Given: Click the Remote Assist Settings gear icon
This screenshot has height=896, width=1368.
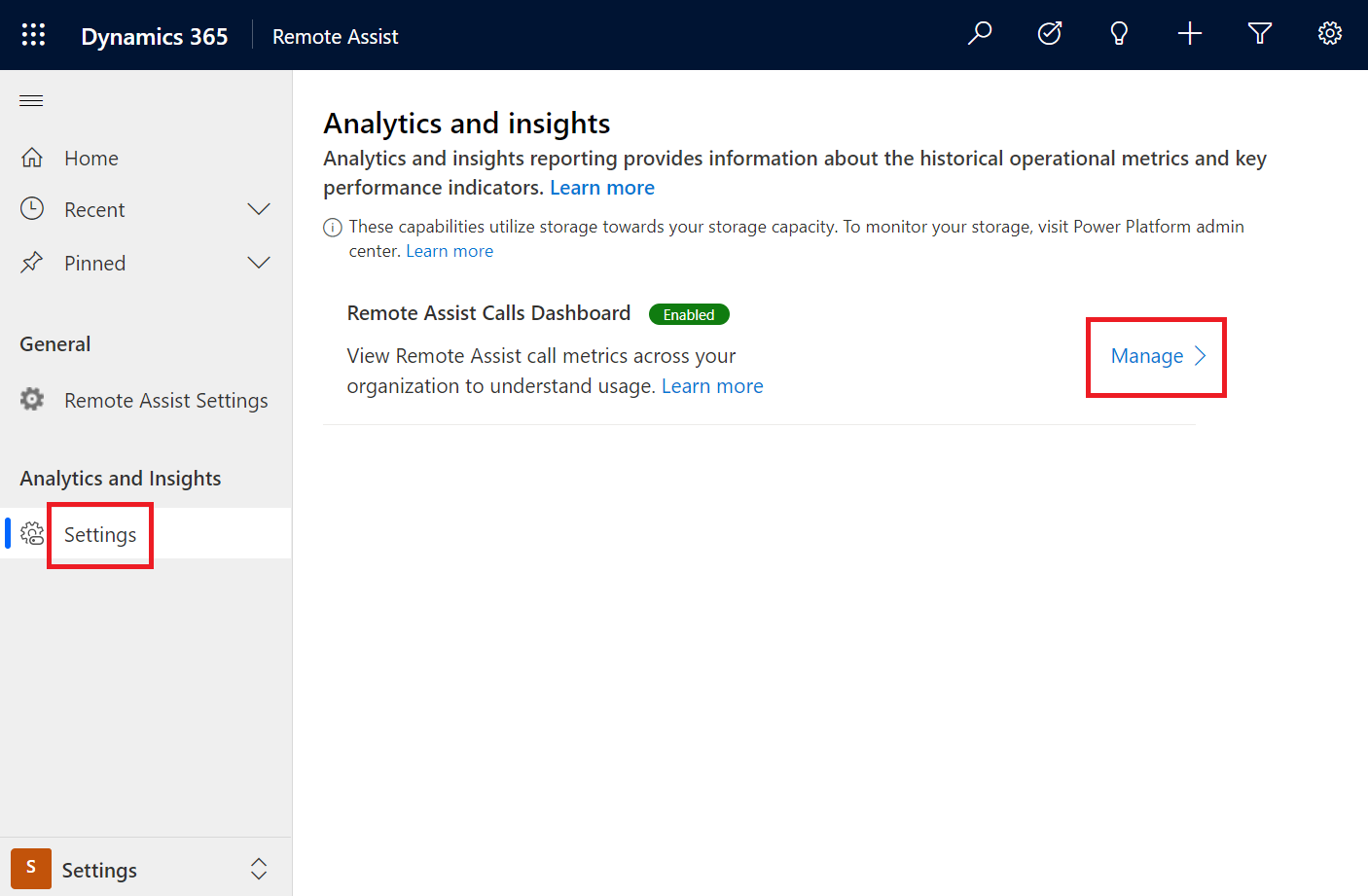Looking at the screenshot, I should click(32, 399).
